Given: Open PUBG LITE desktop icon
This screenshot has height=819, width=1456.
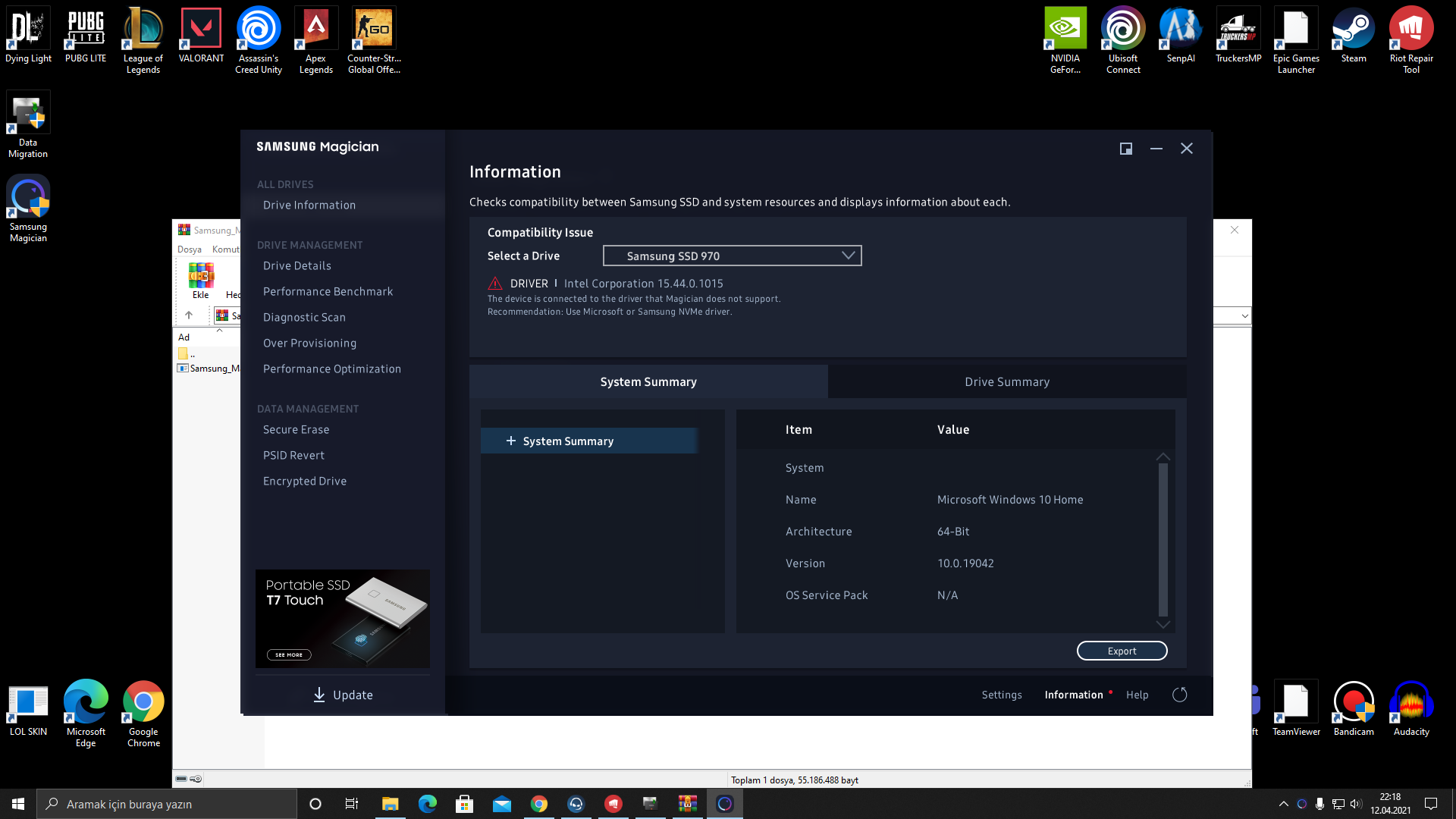Looking at the screenshot, I should click(x=86, y=36).
